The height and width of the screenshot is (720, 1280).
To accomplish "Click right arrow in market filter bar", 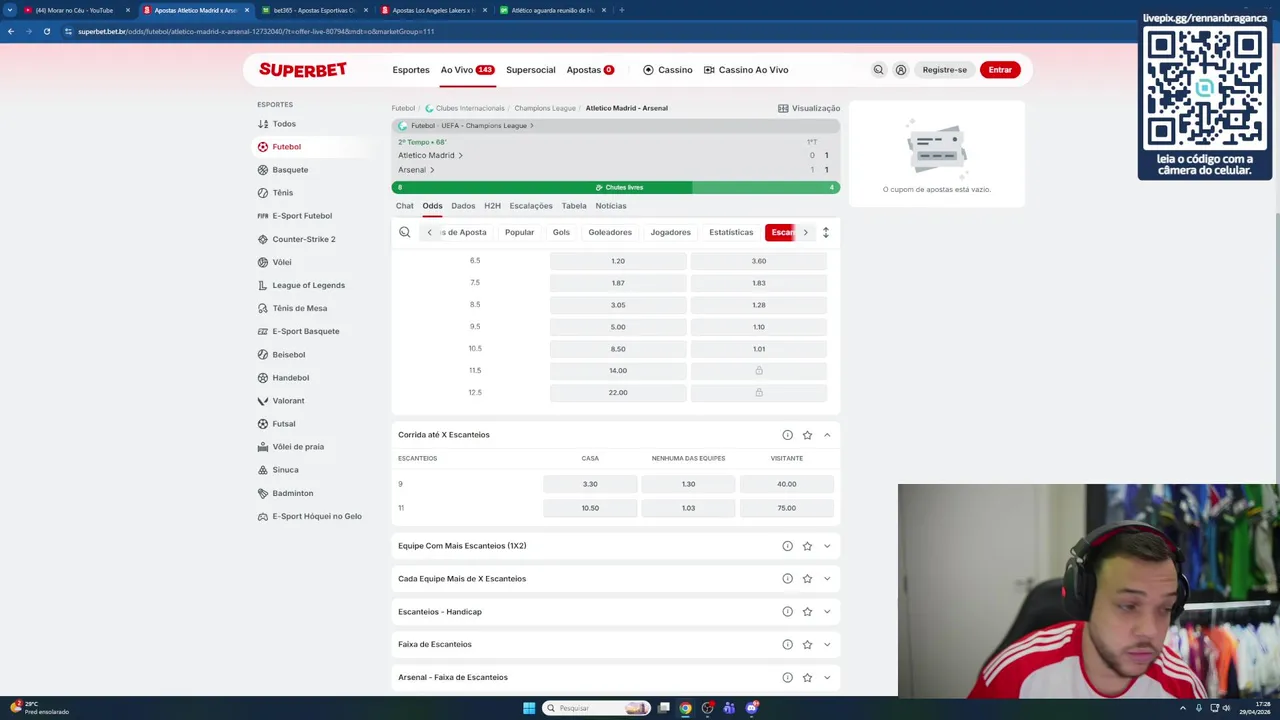I will click(805, 232).
